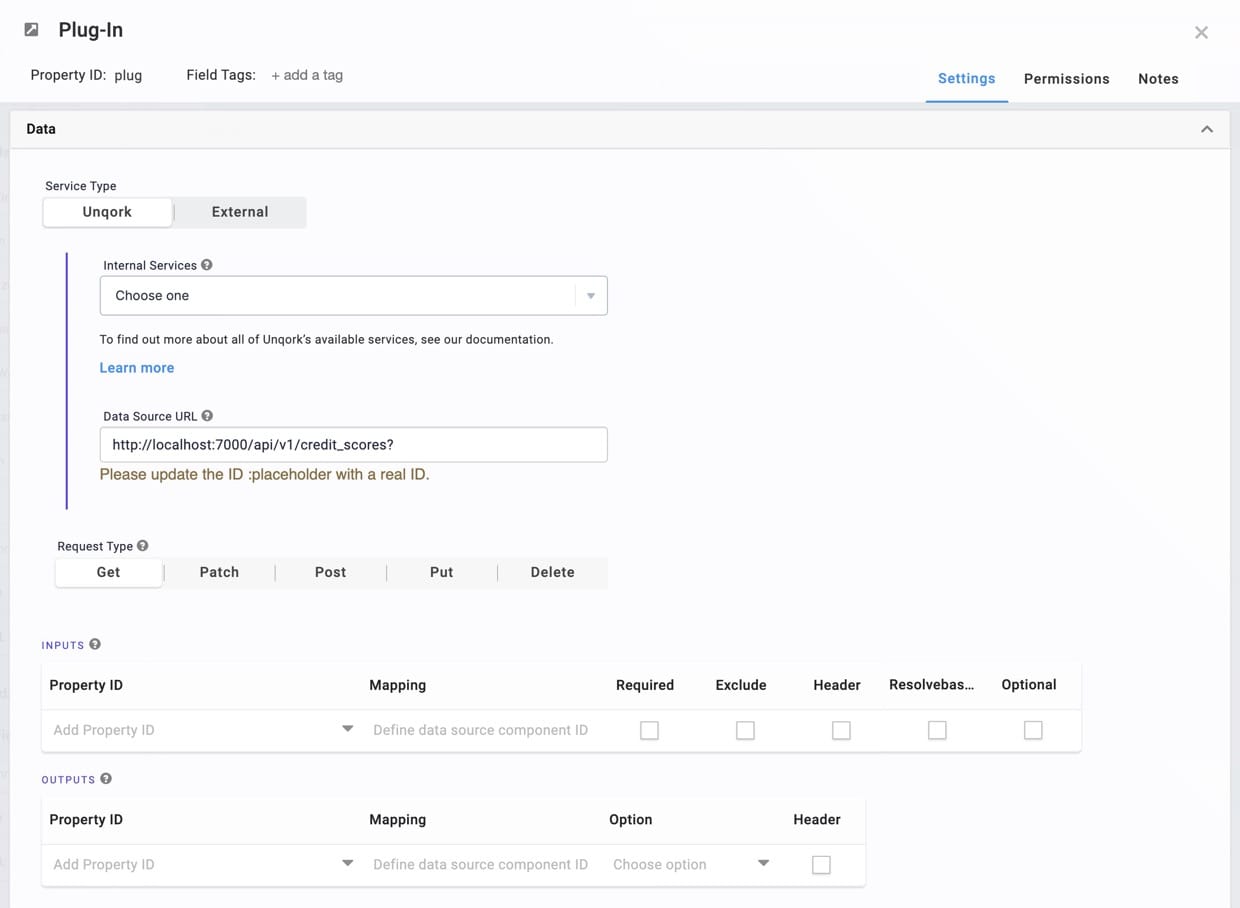Screen dimensions: 1240x908
Task: Select External service type
Action: pyautogui.click(x=240, y=212)
